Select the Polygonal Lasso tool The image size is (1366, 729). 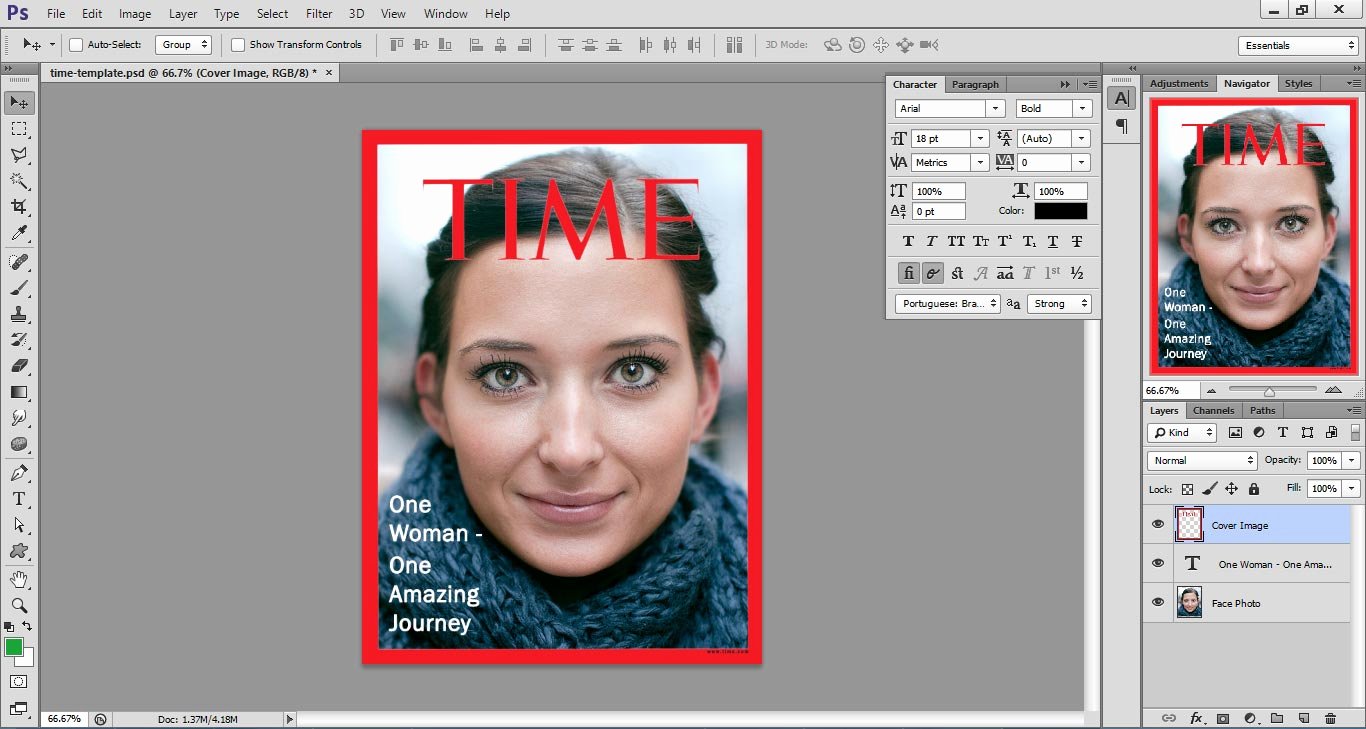click(x=19, y=155)
